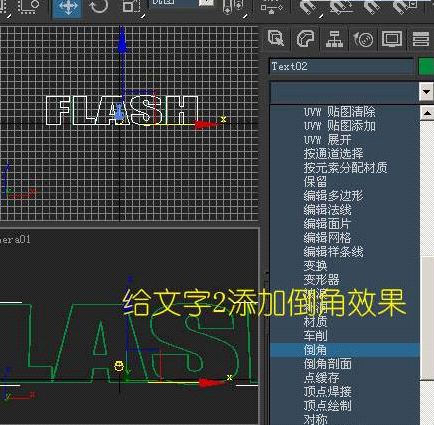
Task: Select the 变换 modifier
Action: (315, 265)
